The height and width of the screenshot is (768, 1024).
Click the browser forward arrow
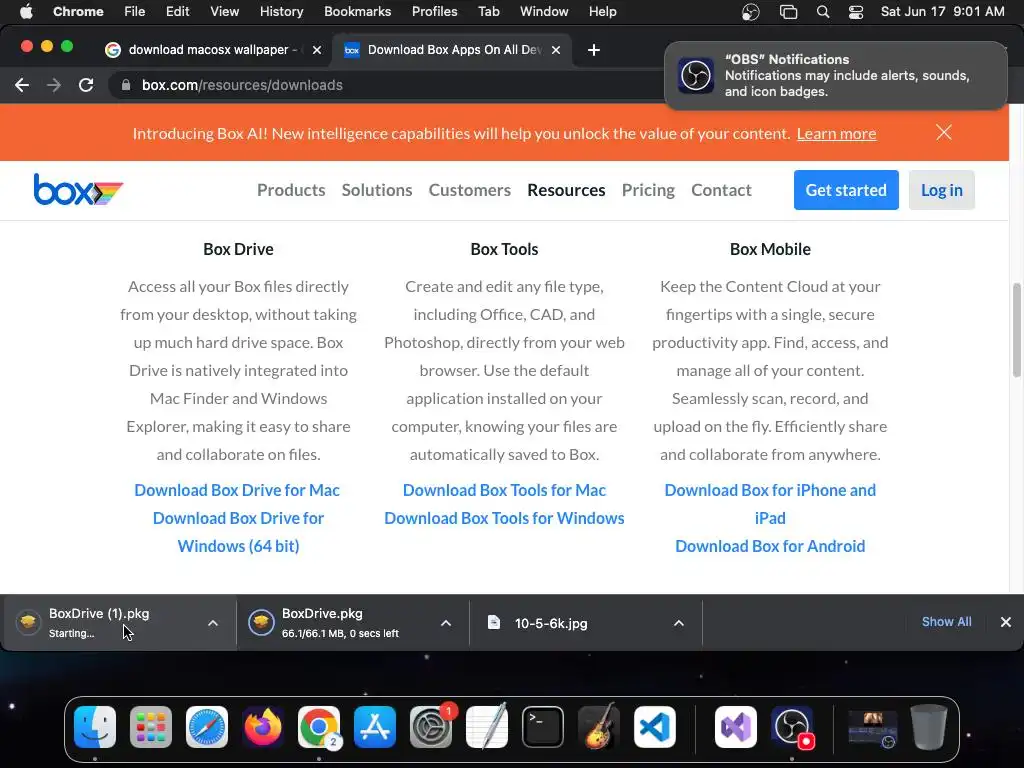[x=54, y=85]
